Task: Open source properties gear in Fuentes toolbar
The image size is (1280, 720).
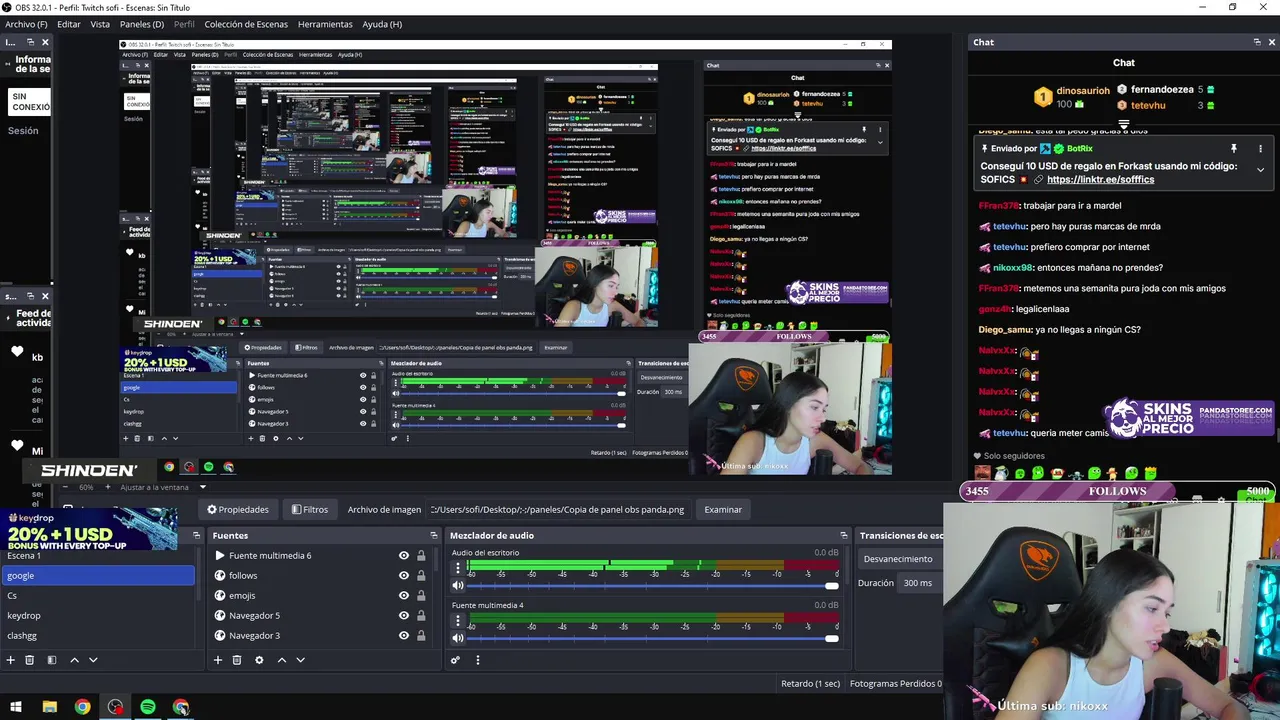Action: pos(259,660)
